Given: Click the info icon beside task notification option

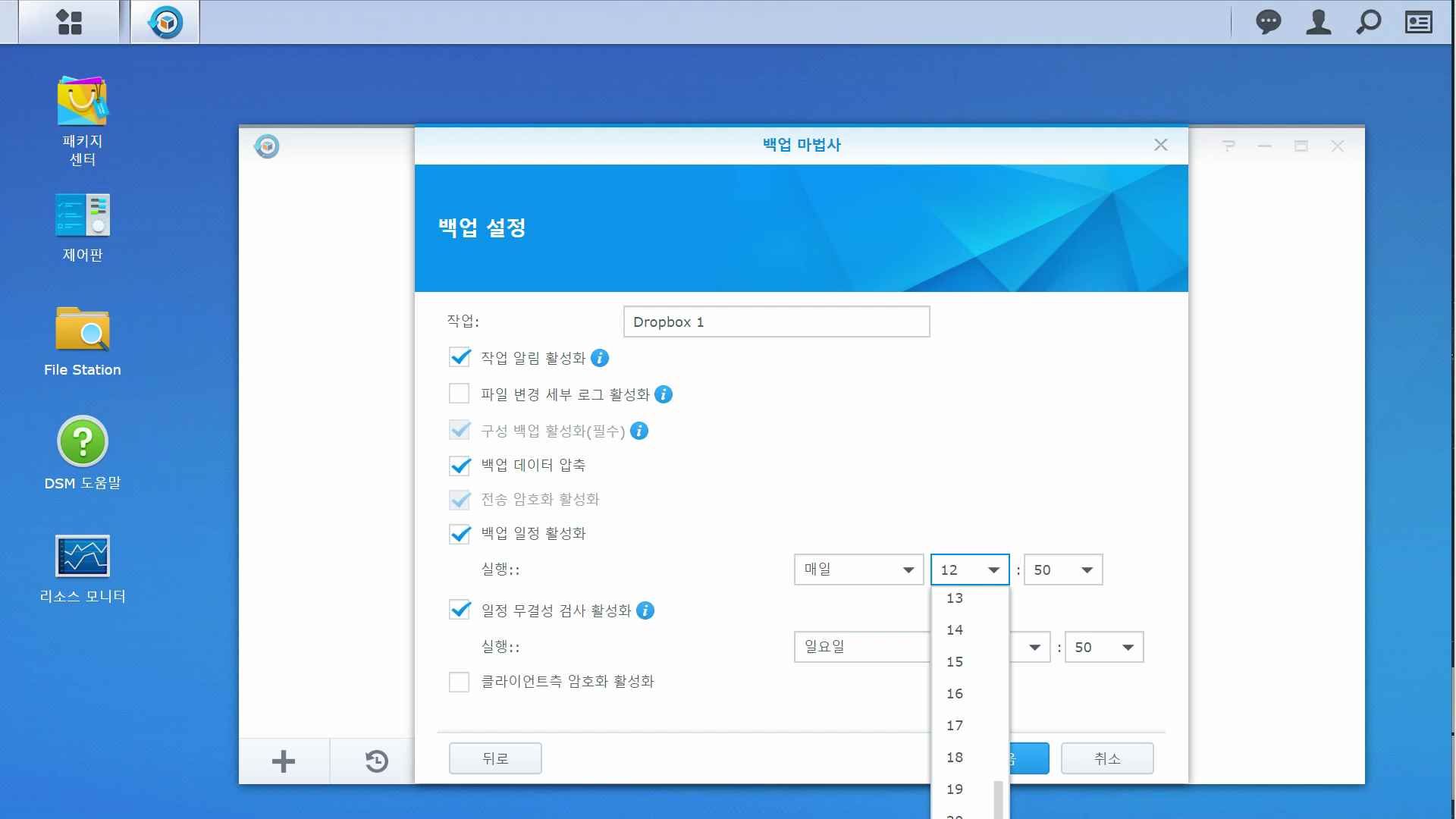Looking at the screenshot, I should point(600,358).
